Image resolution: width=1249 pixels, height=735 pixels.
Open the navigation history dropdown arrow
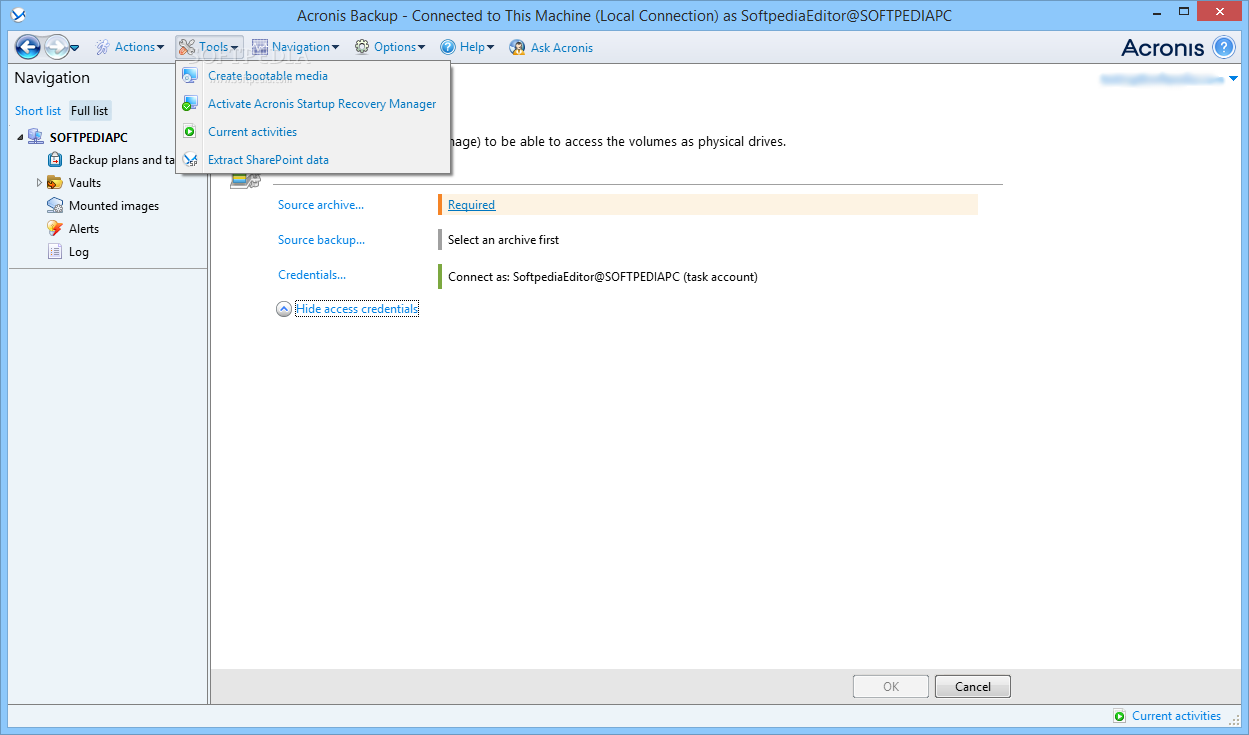click(75, 48)
